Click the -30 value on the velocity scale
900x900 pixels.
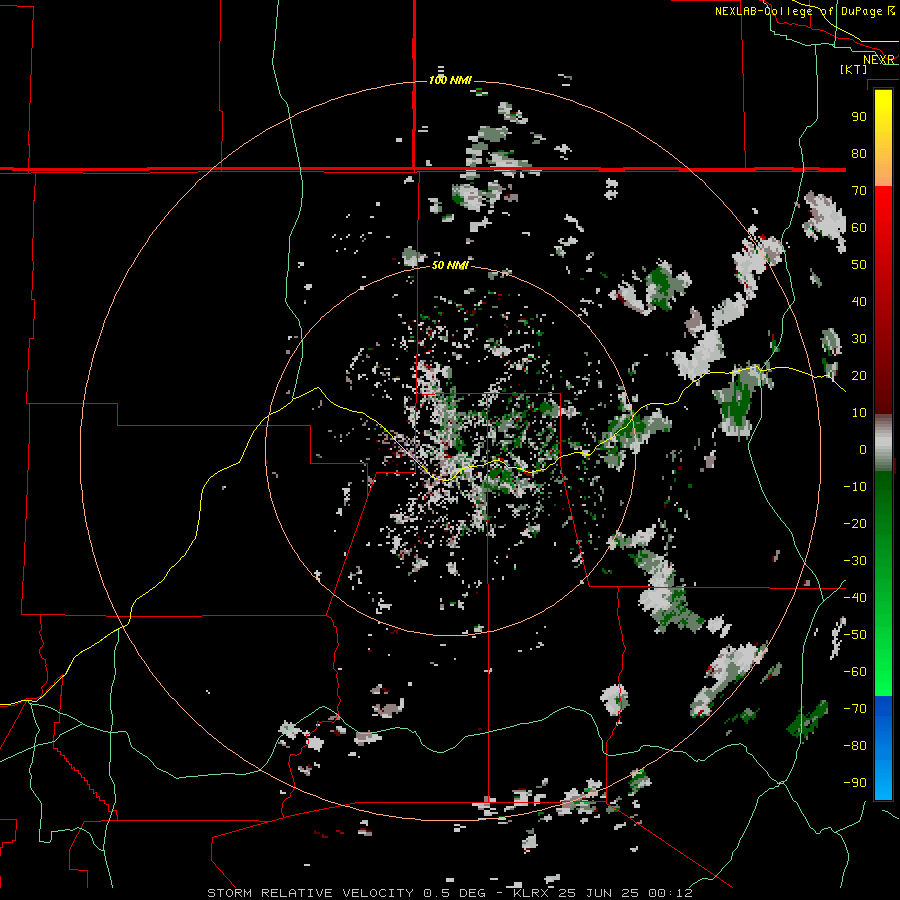tap(855, 561)
